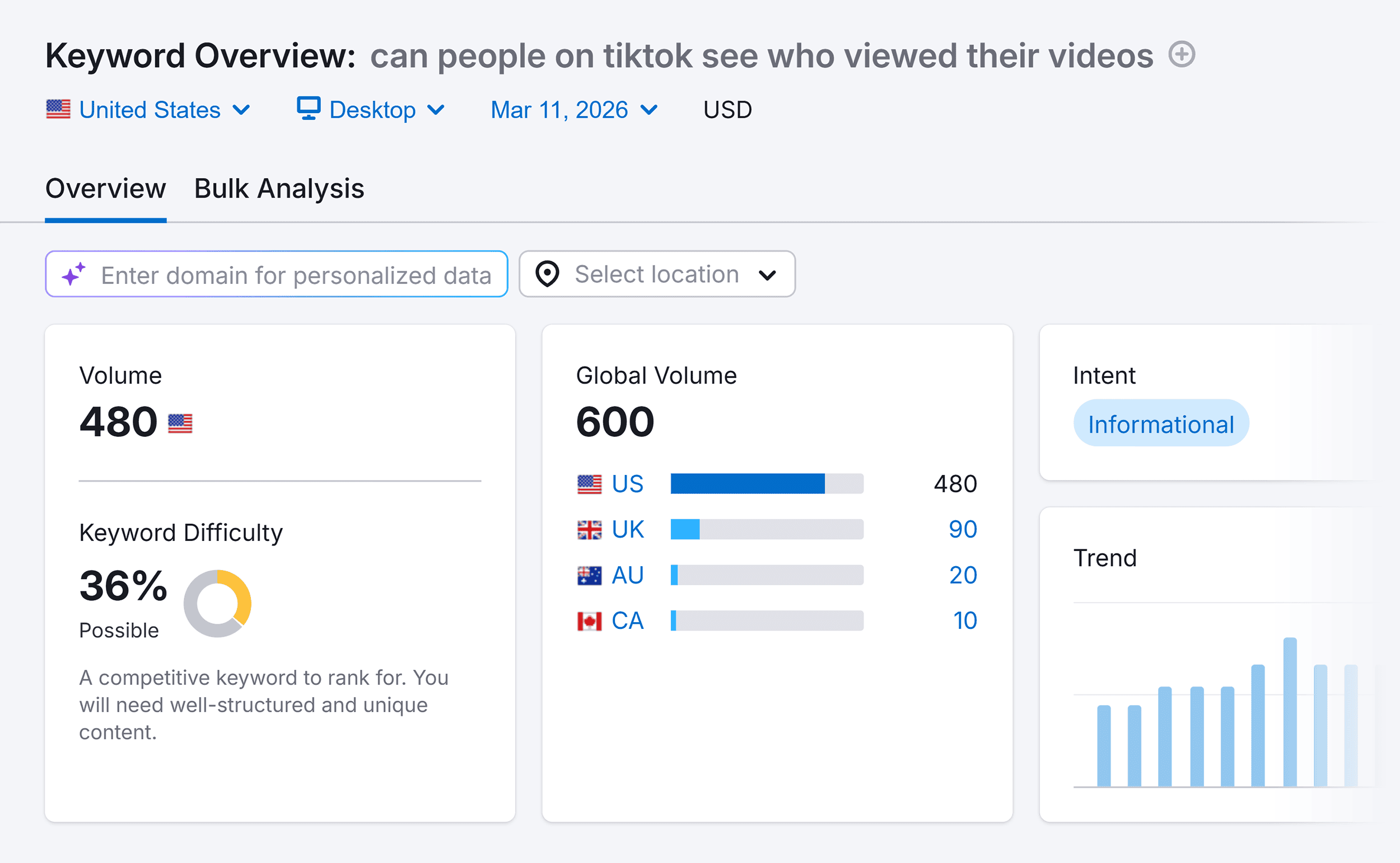Click the Canada flag in Global Volume list
Image resolution: width=1400 pixels, height=863 pixels.
(x=590, y=621)
